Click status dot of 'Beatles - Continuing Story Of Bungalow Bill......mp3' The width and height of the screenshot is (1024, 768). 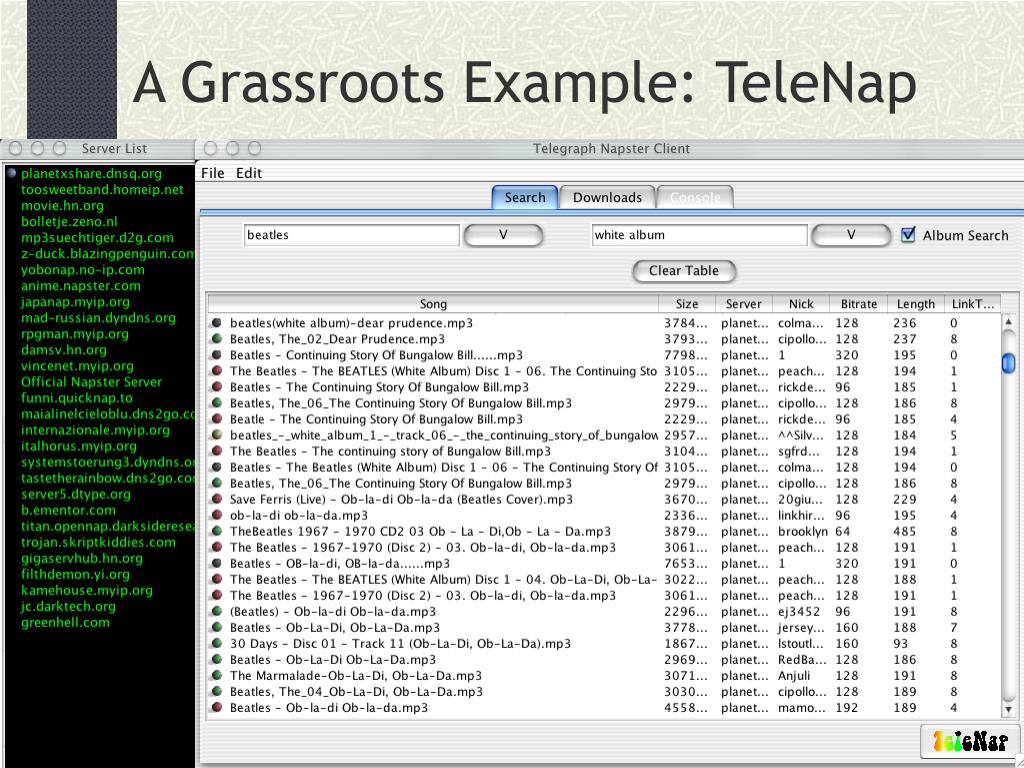click(x=216, y=355)
